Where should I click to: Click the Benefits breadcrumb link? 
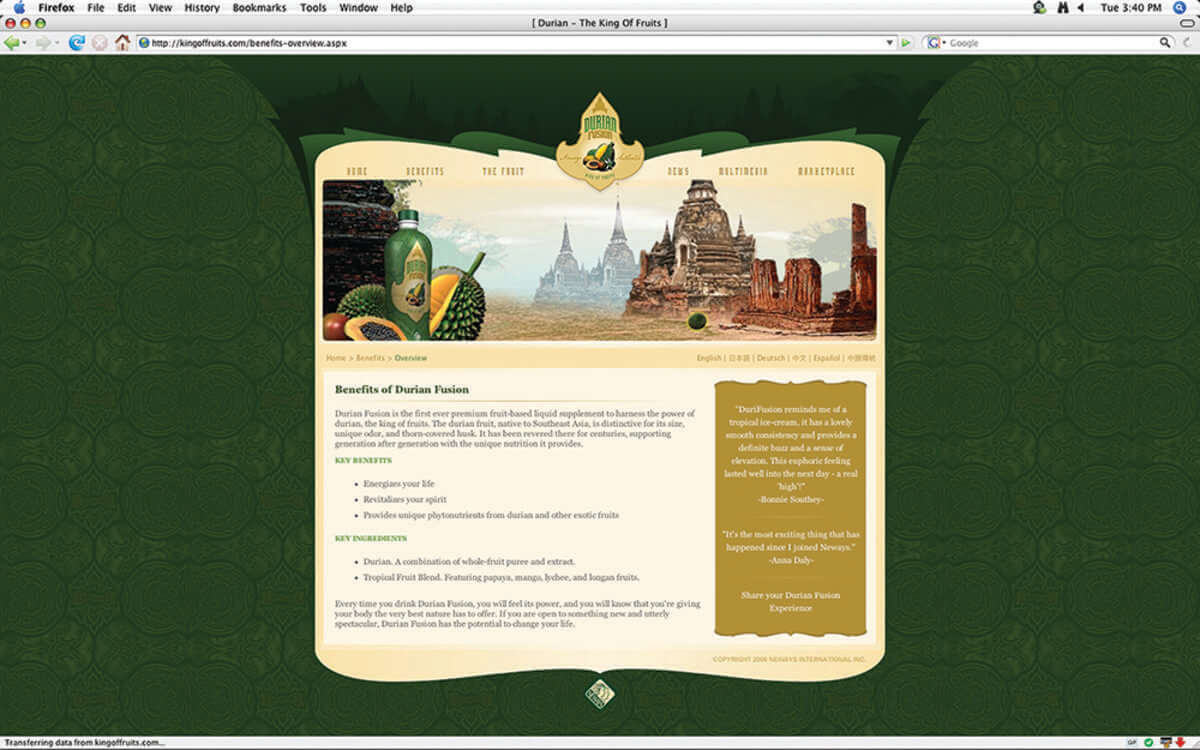tap(370, 358)
